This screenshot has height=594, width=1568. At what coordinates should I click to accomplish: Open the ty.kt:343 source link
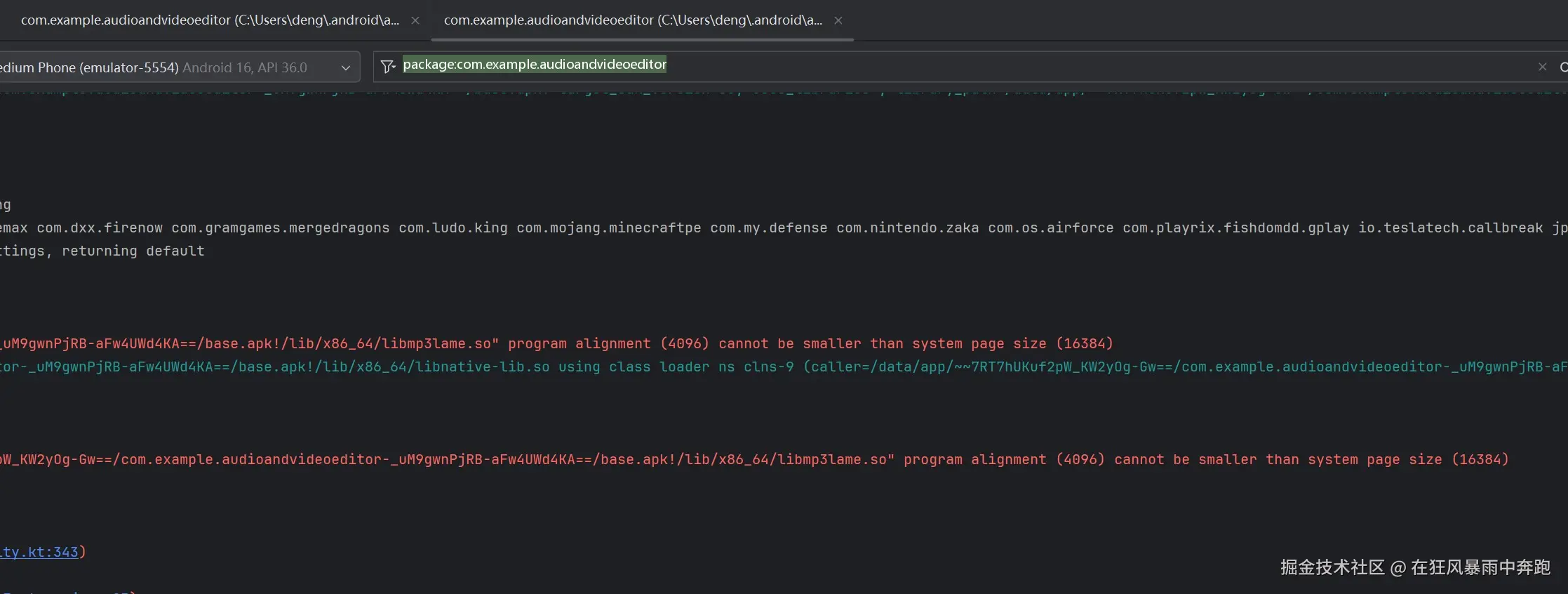point(39,552)
